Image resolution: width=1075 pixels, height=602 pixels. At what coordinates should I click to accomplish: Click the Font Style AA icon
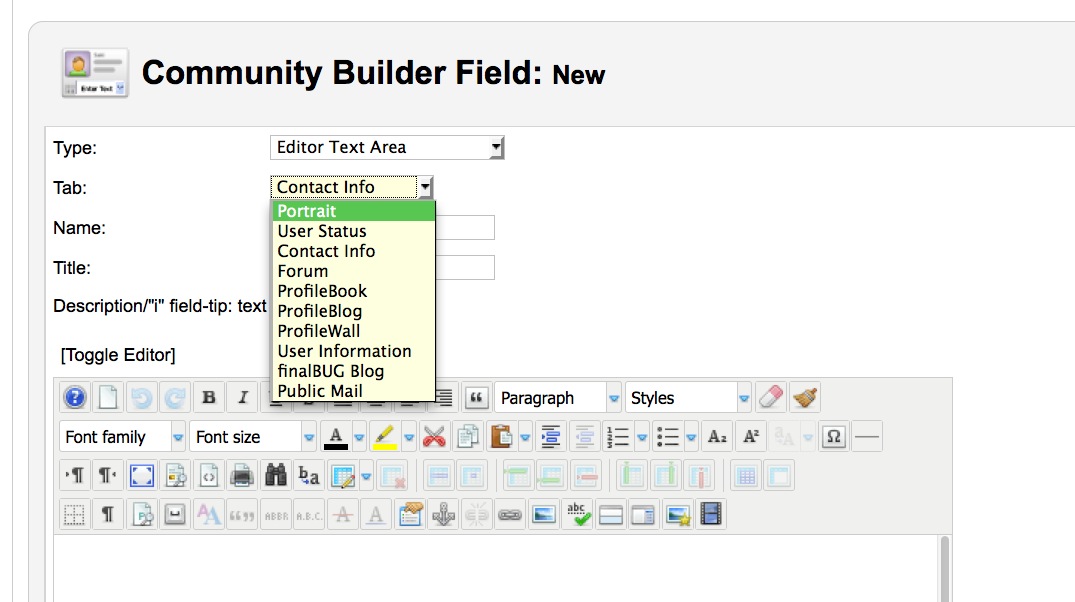pyautogui.click(x=208, y=515)
